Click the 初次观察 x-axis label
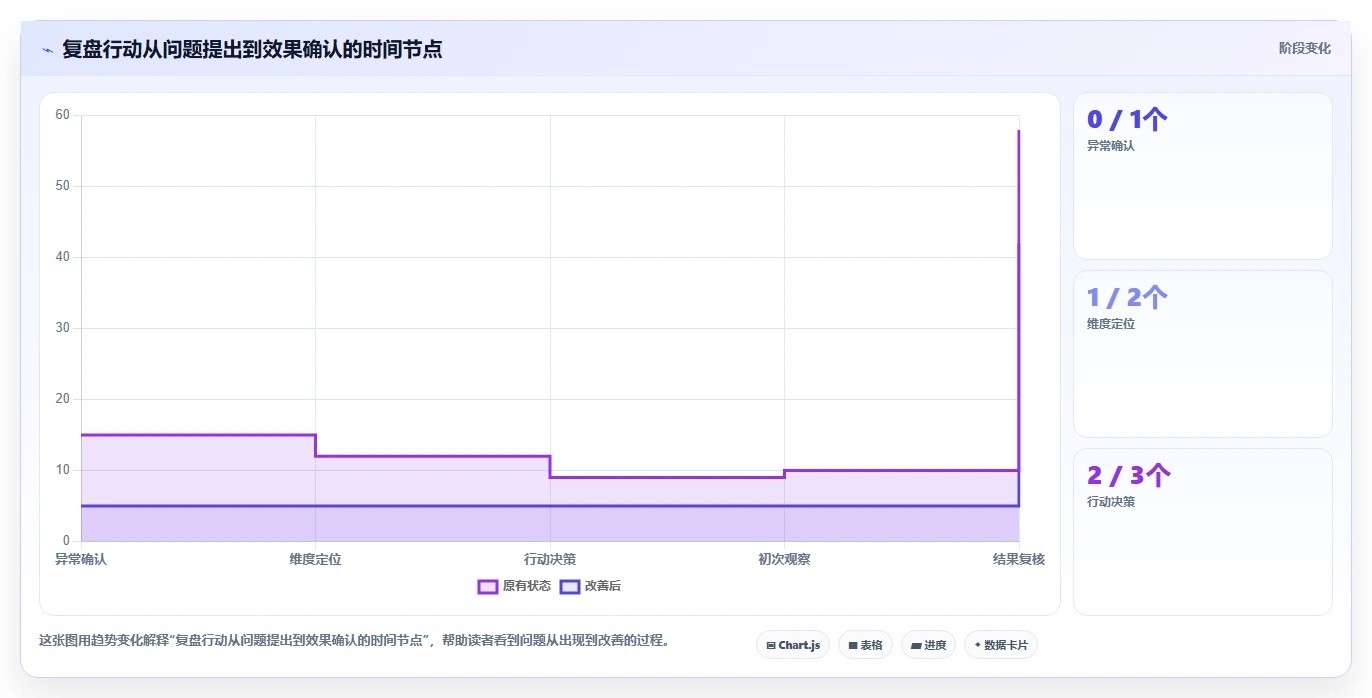The width and height of the screenshot is (1372, 698). [x=784, y=559]
